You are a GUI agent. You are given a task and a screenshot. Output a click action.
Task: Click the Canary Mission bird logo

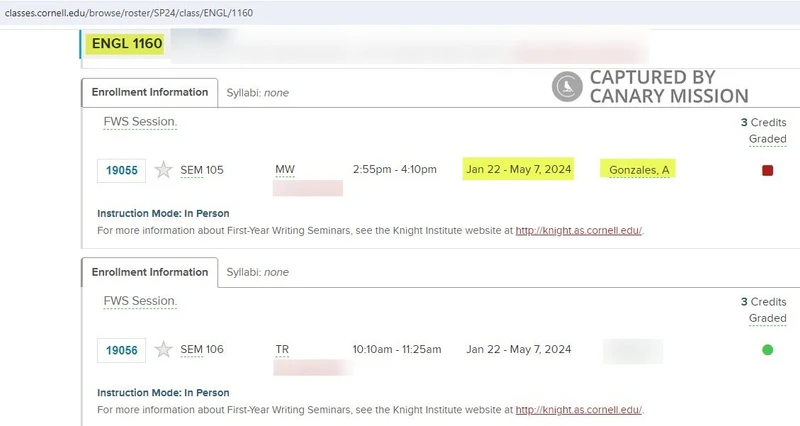pos(567,87)
